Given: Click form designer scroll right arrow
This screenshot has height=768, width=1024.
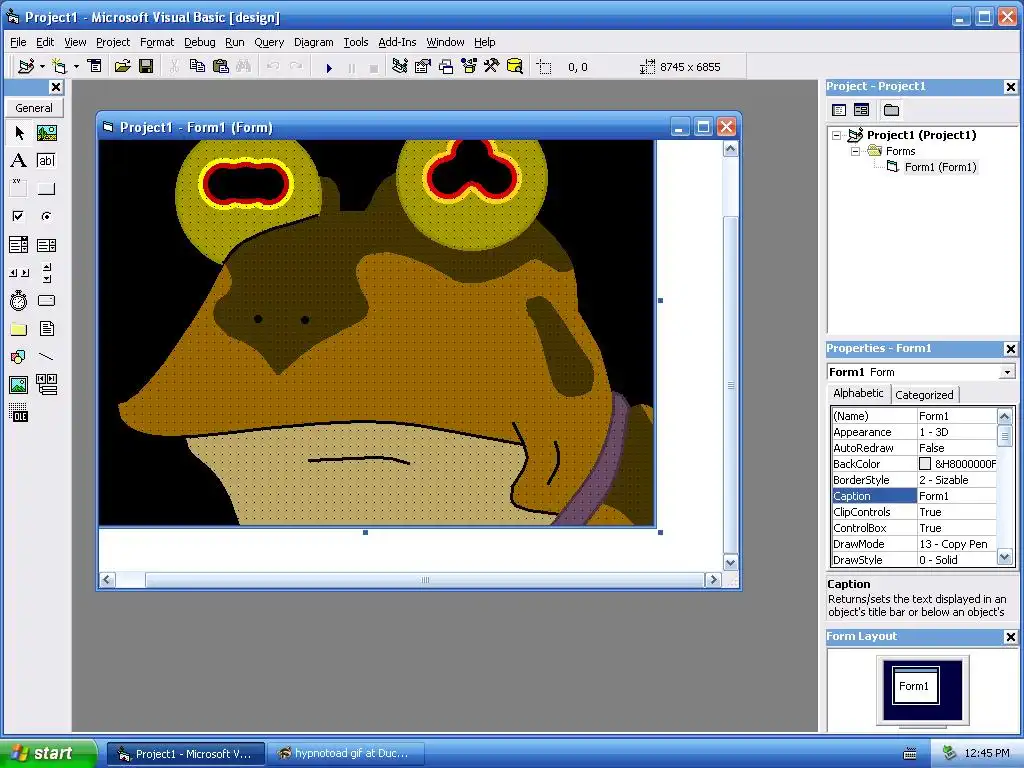Looking at the screenshot, I should [x=713, y=580].
